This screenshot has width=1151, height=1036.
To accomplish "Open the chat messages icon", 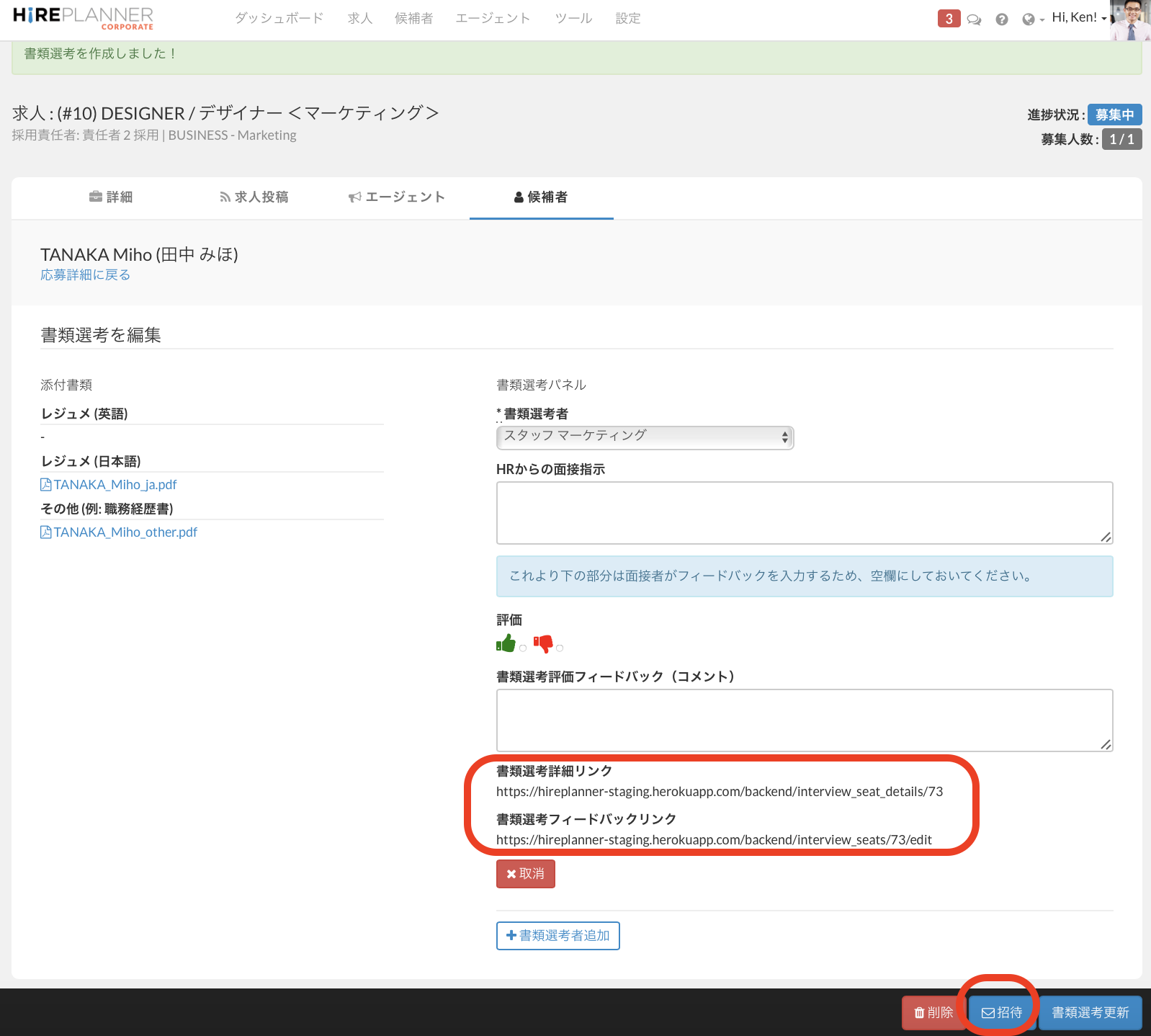I will 974,19.
